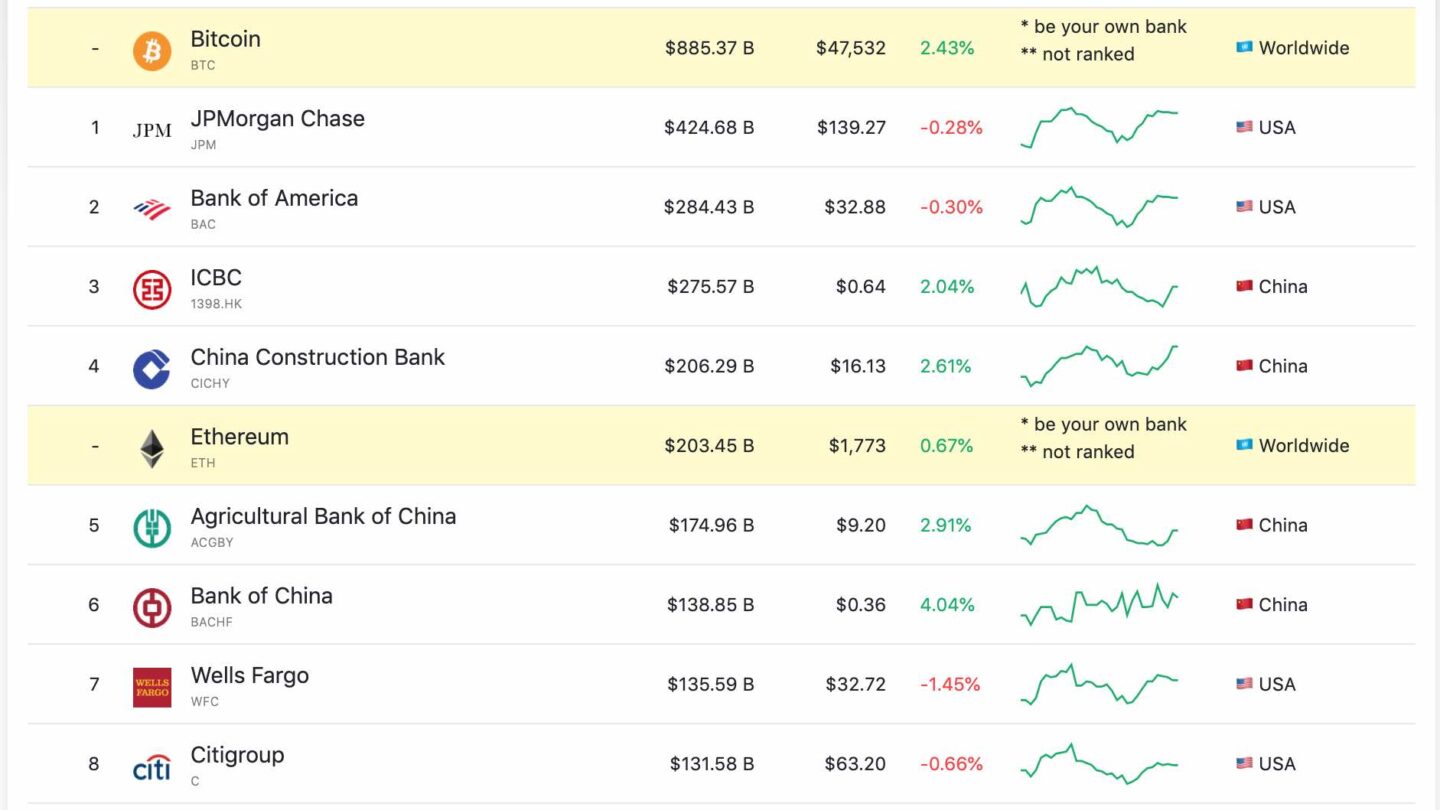Click the Worldwide flag in Bitcoin row

pos(1244,47)
